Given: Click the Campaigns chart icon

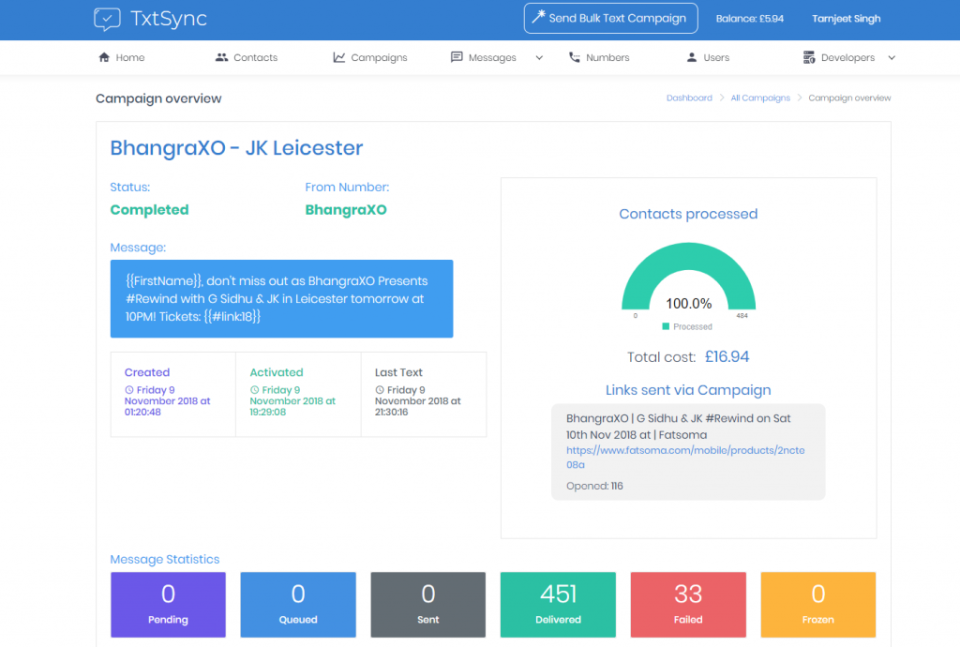Looking at the screenshot, I should [x=339, y=57].
